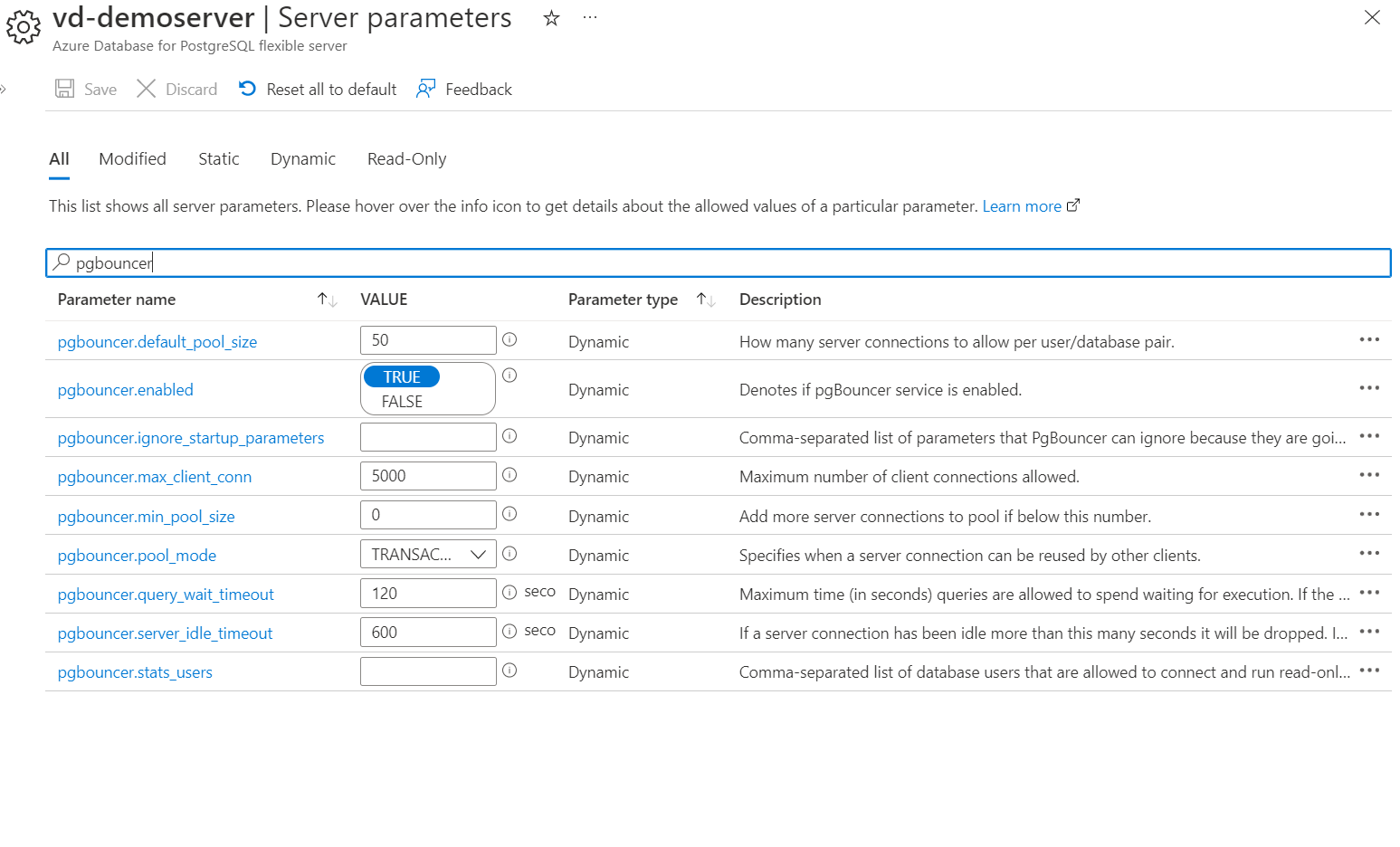Click description 'Denotes if pgBouncer service is enabled.'
The width and height of the screenshot is (1400, 847).
tap(881, 389)
